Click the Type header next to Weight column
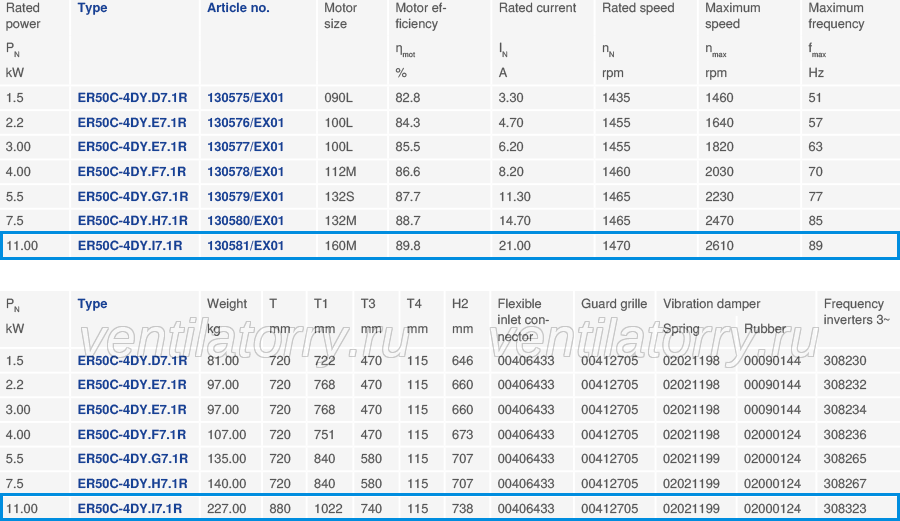 coord(92,304)
